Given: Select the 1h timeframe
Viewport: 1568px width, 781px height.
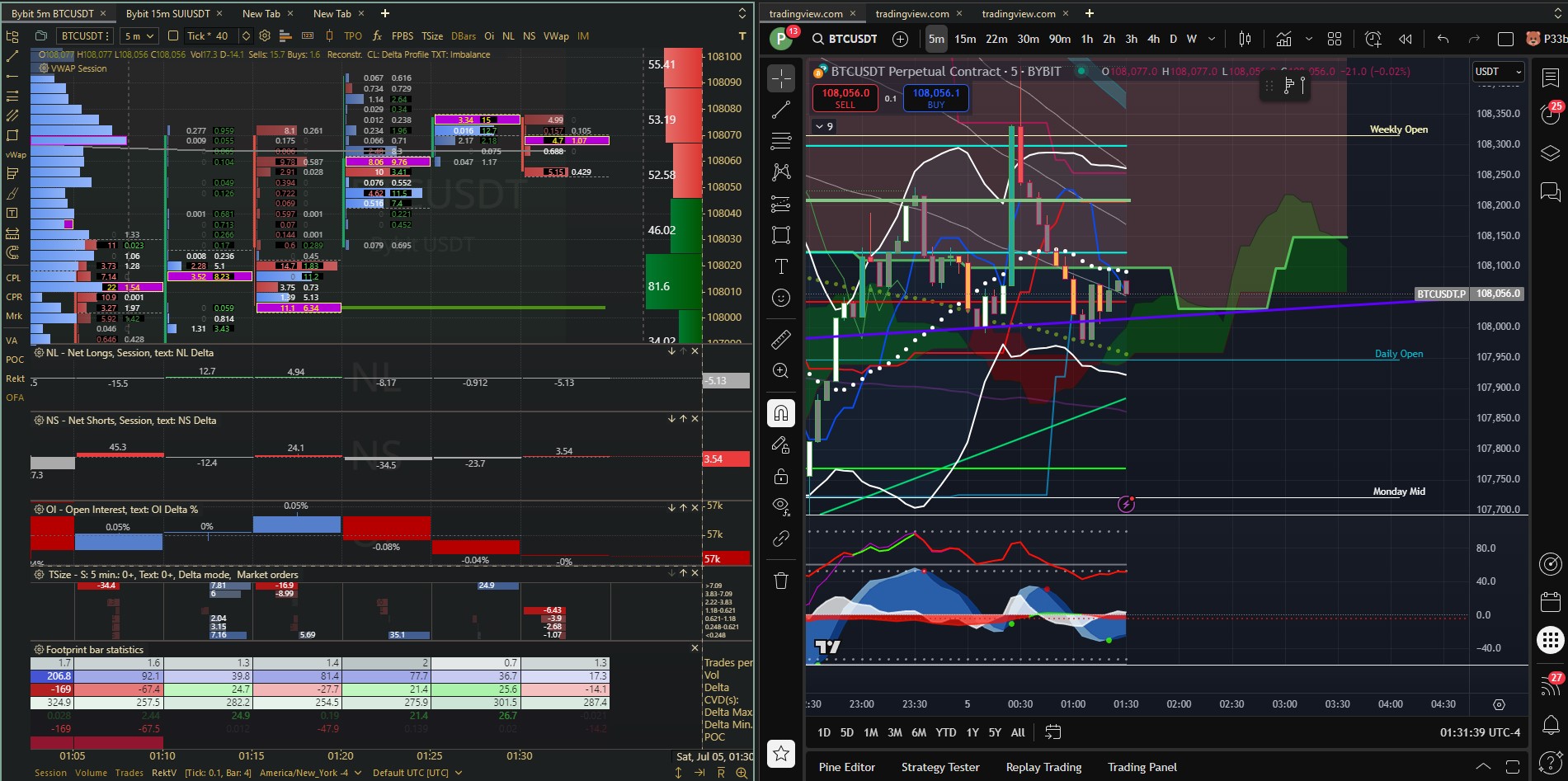Looking at the screenshot, I should [1087, 39].
